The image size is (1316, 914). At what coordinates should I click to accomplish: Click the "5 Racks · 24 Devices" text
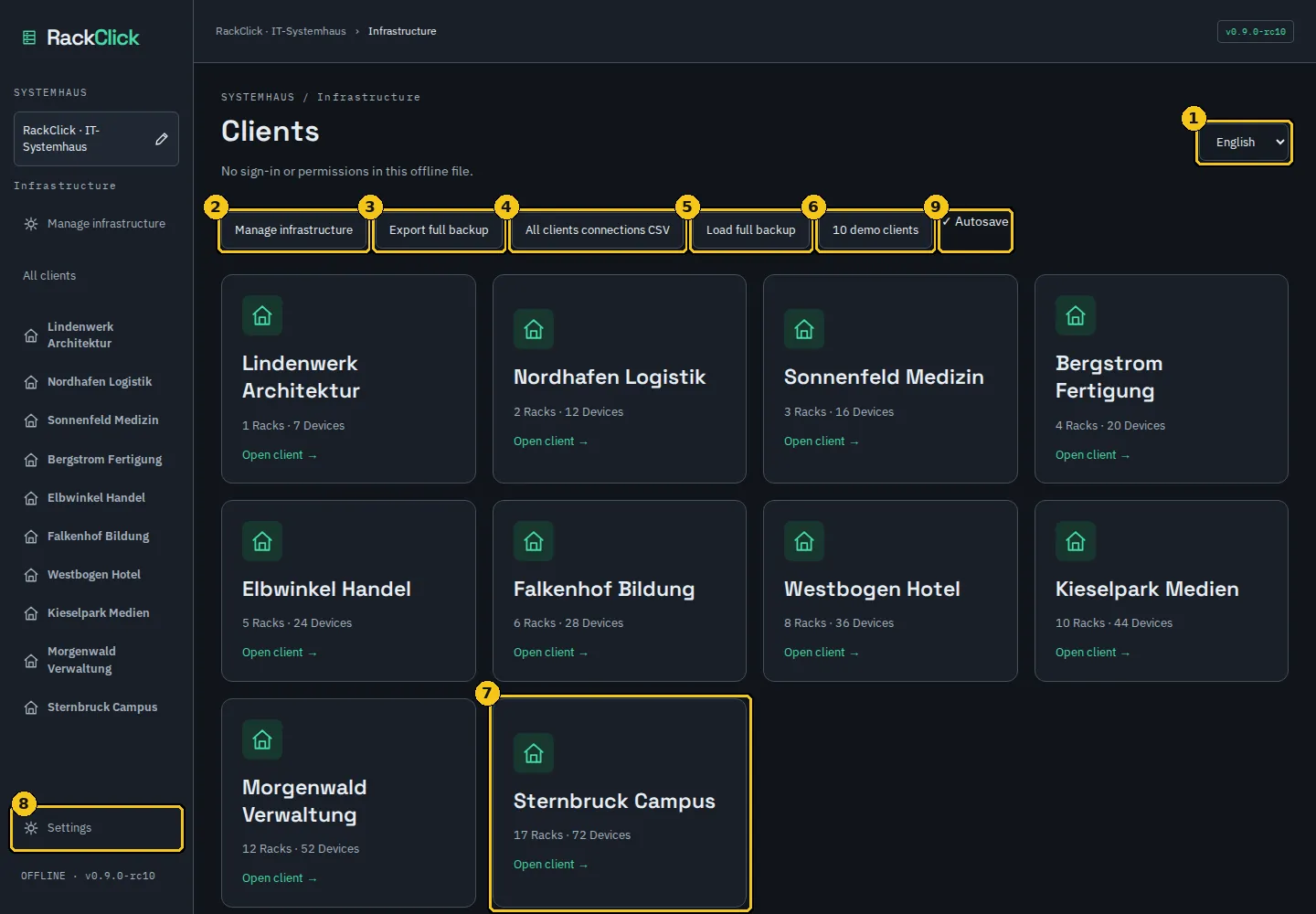pos(297,623)
